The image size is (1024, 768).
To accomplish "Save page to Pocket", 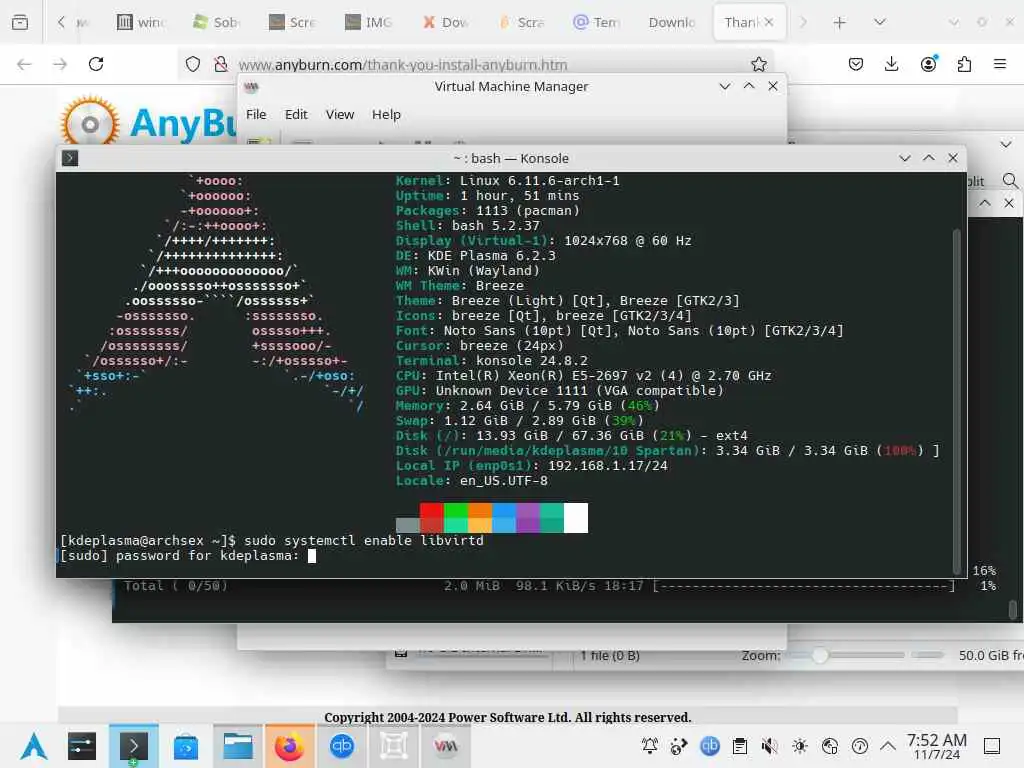I will 856,64.
